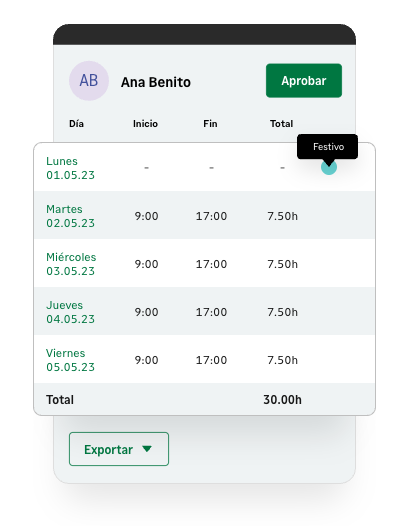Image resolution: width=404 pixels, height=526 pixels.
Task: Click the Día column header
Action: 77,124
